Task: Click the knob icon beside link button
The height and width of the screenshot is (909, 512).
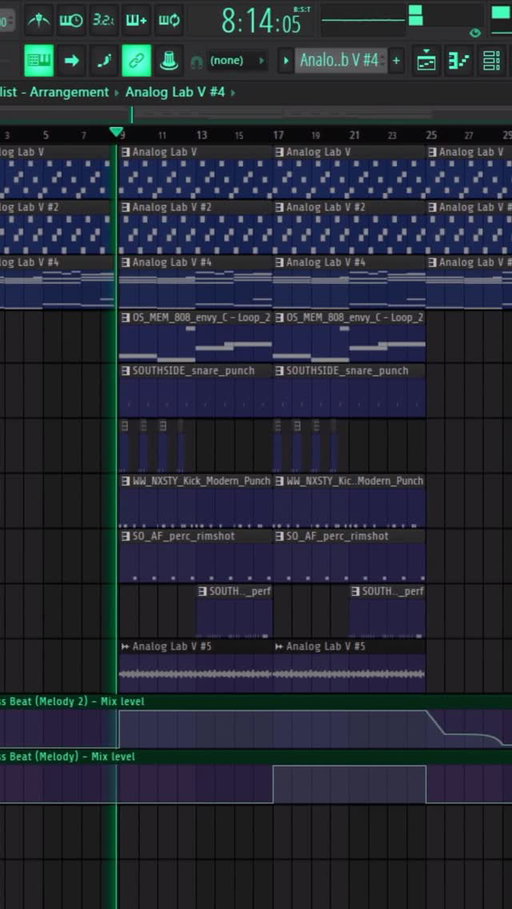Action: click(x=169, y=60)
